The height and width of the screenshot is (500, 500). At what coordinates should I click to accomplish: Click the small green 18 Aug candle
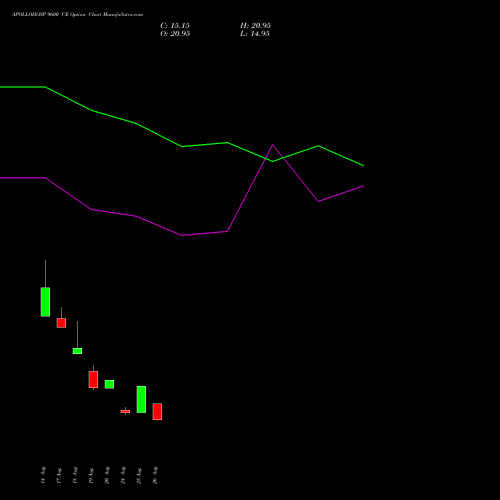pyautogui.click(x=77, y=351)
